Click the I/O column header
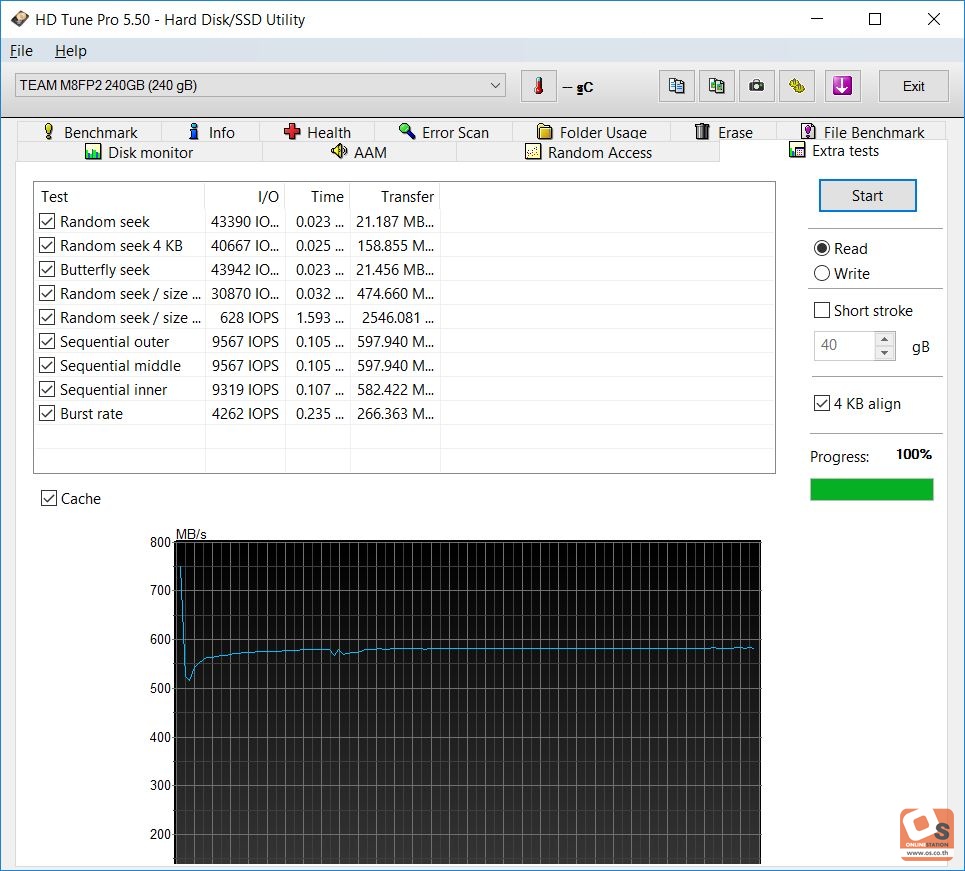This screenshot has height=871, width=965. coord(245,196)
